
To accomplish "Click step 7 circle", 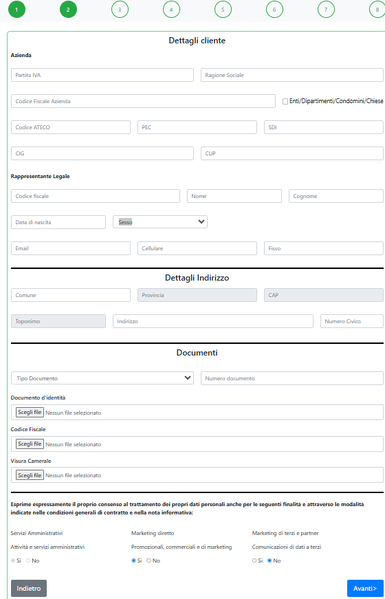I will point(326,10).
